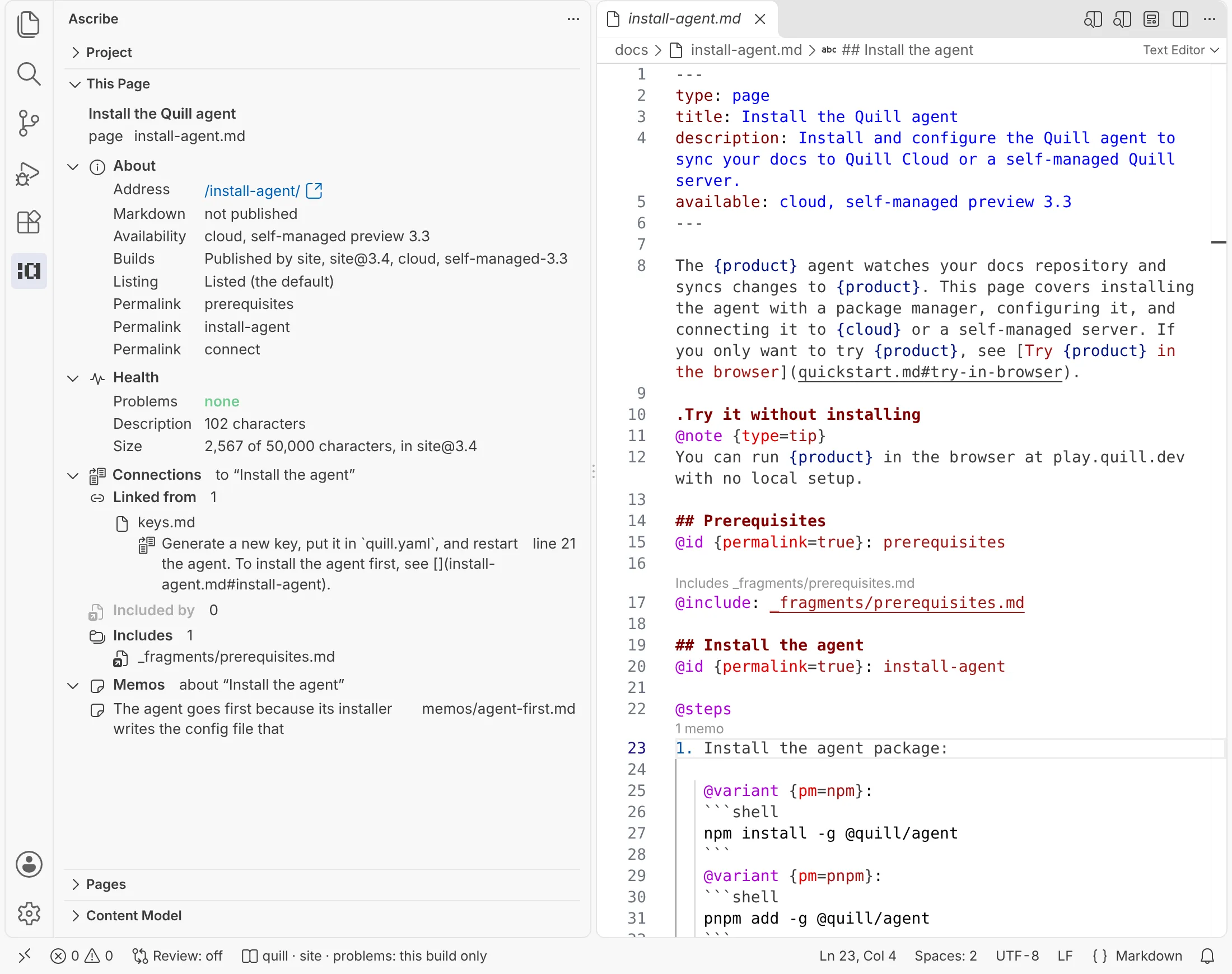Open /install-agent/ in external browser icon
Screen dimensions: 1232x974
coord(314,190)
